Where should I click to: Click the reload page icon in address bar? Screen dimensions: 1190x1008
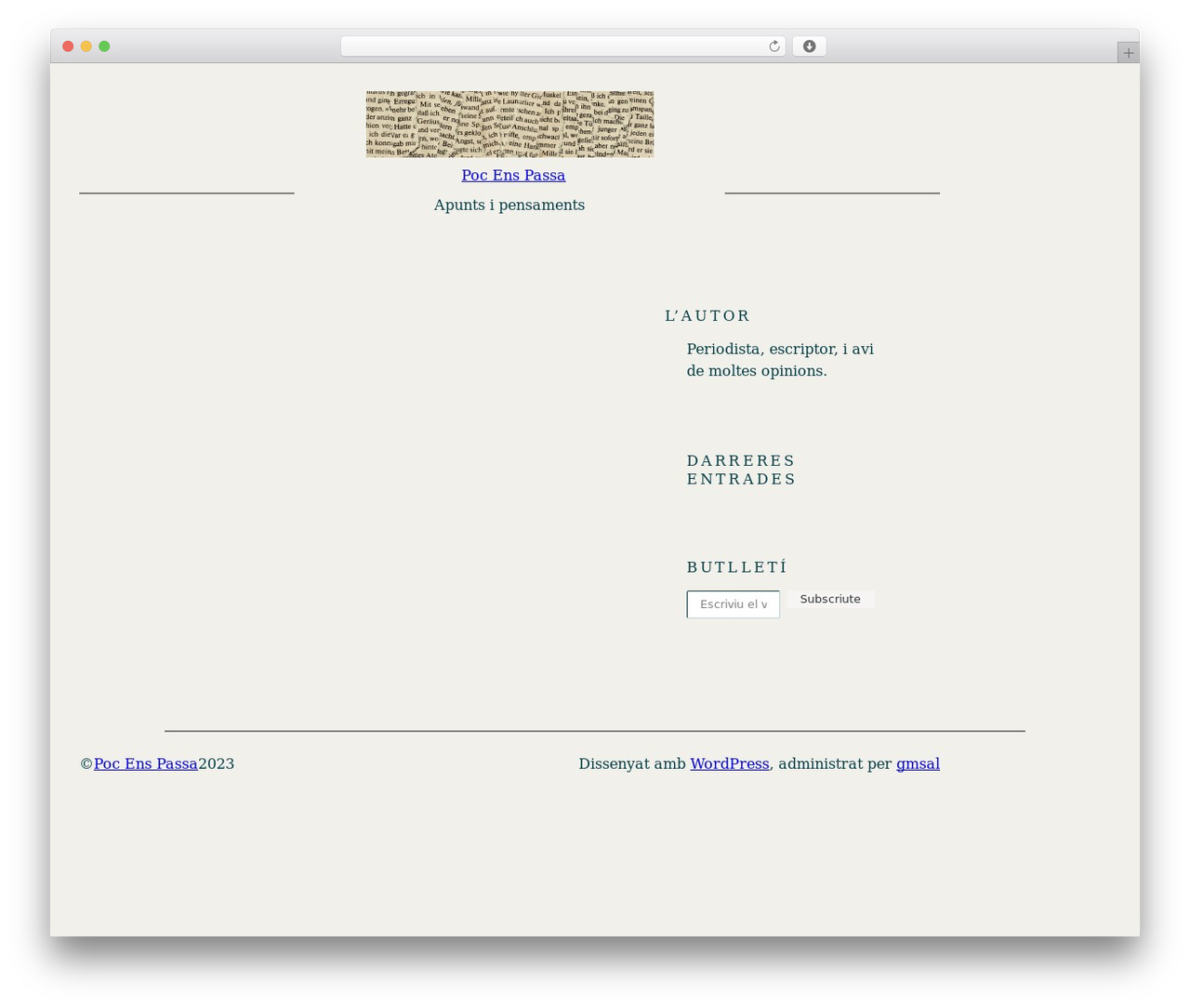[x=773, y=46]
